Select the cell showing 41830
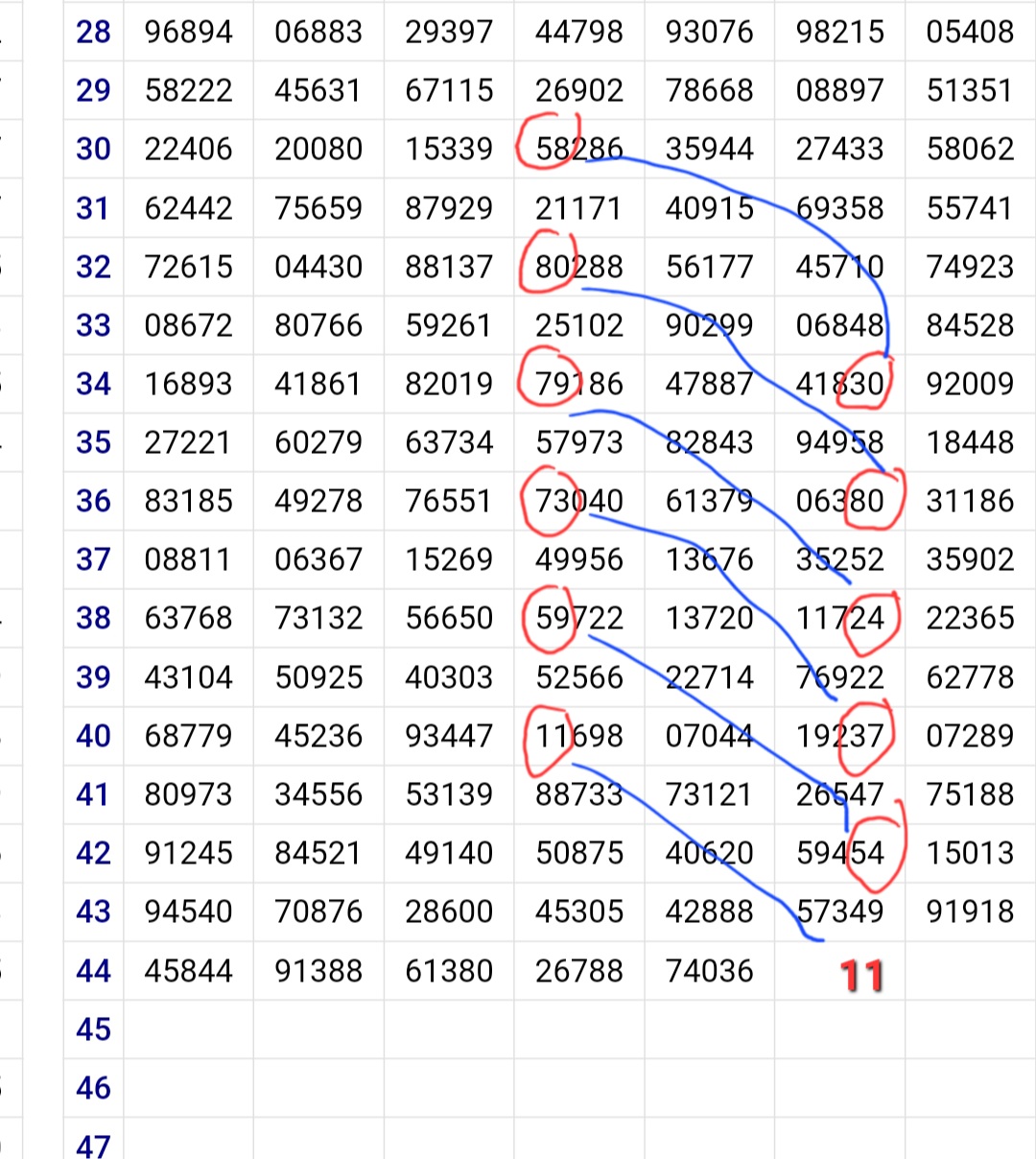Screen dimensions: 1036x1159 click(839, 384)
